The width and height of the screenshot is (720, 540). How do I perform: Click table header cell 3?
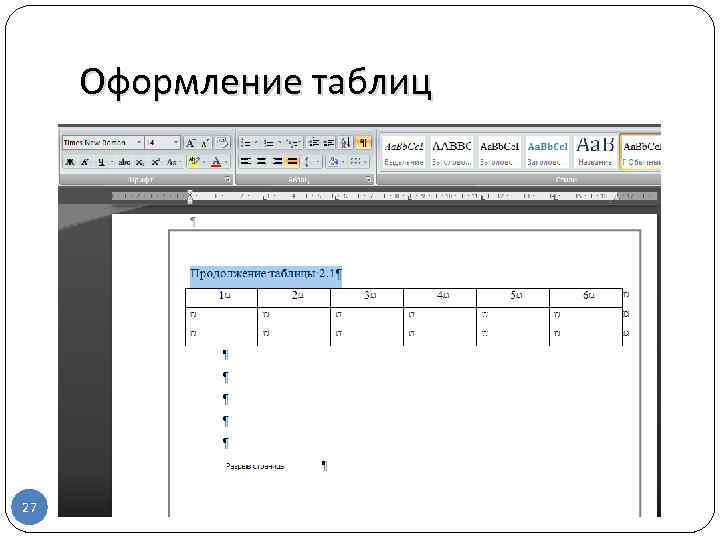367,296
